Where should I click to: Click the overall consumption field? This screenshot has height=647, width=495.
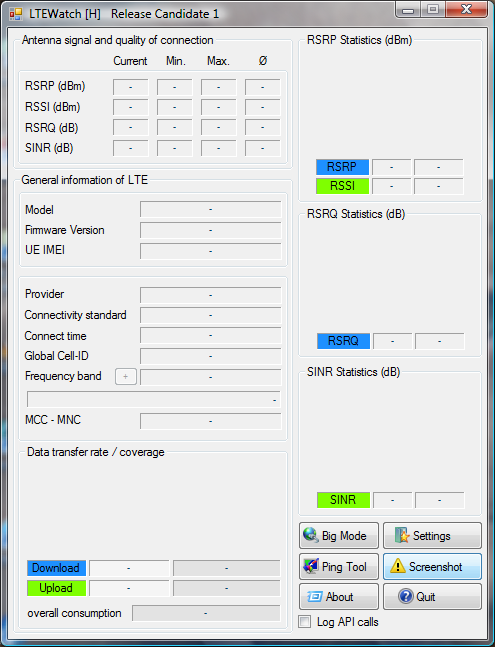206,613
